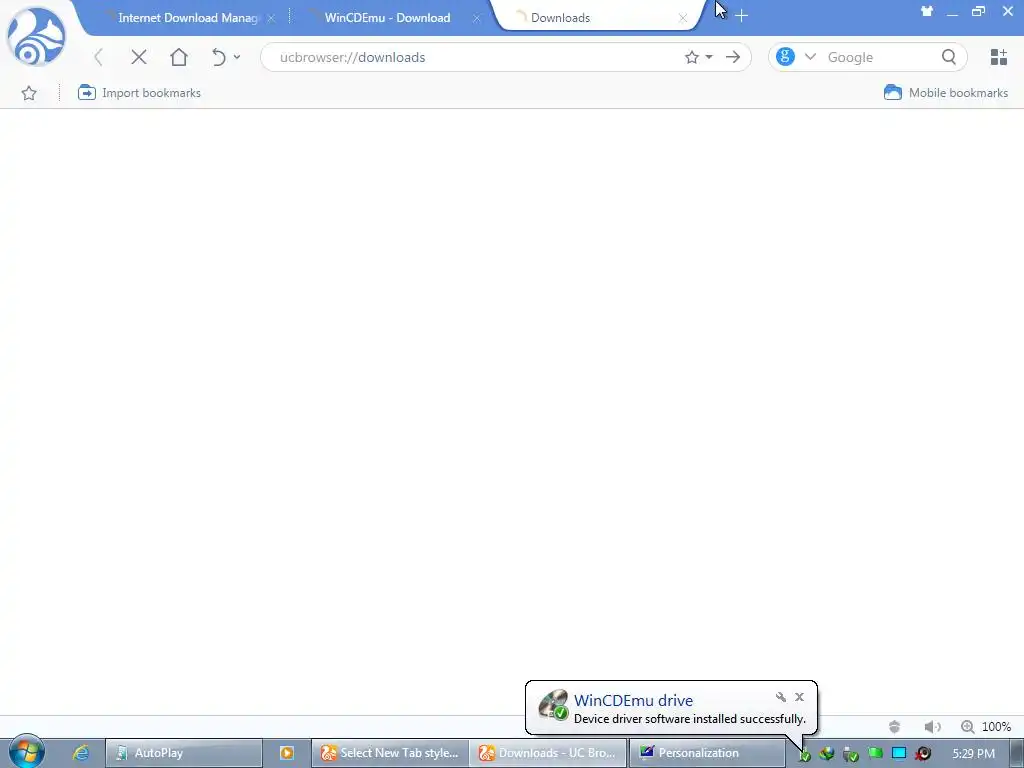Open dropdown arrow beside bookmark star
The width and height of the screenshot is (1024, 768).
[x=709, y=57]
